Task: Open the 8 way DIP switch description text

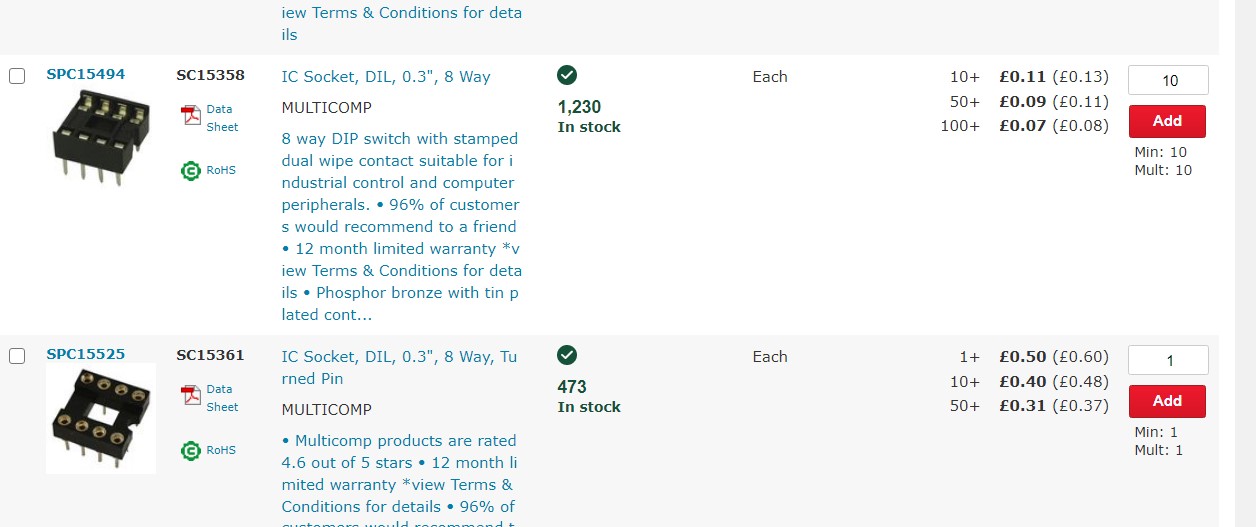Action: click(x=402, y=226)
